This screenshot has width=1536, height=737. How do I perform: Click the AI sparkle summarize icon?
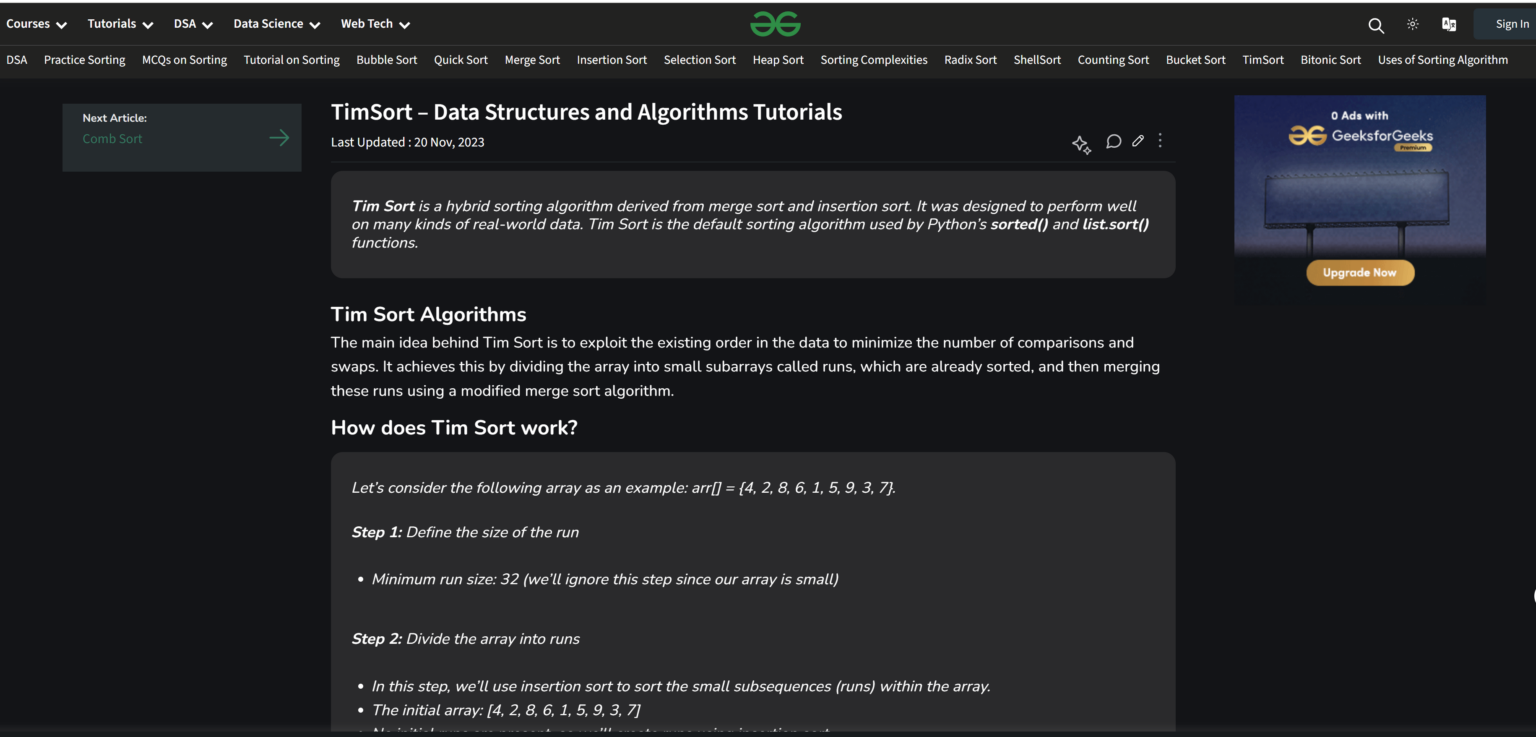[1081, 144]
